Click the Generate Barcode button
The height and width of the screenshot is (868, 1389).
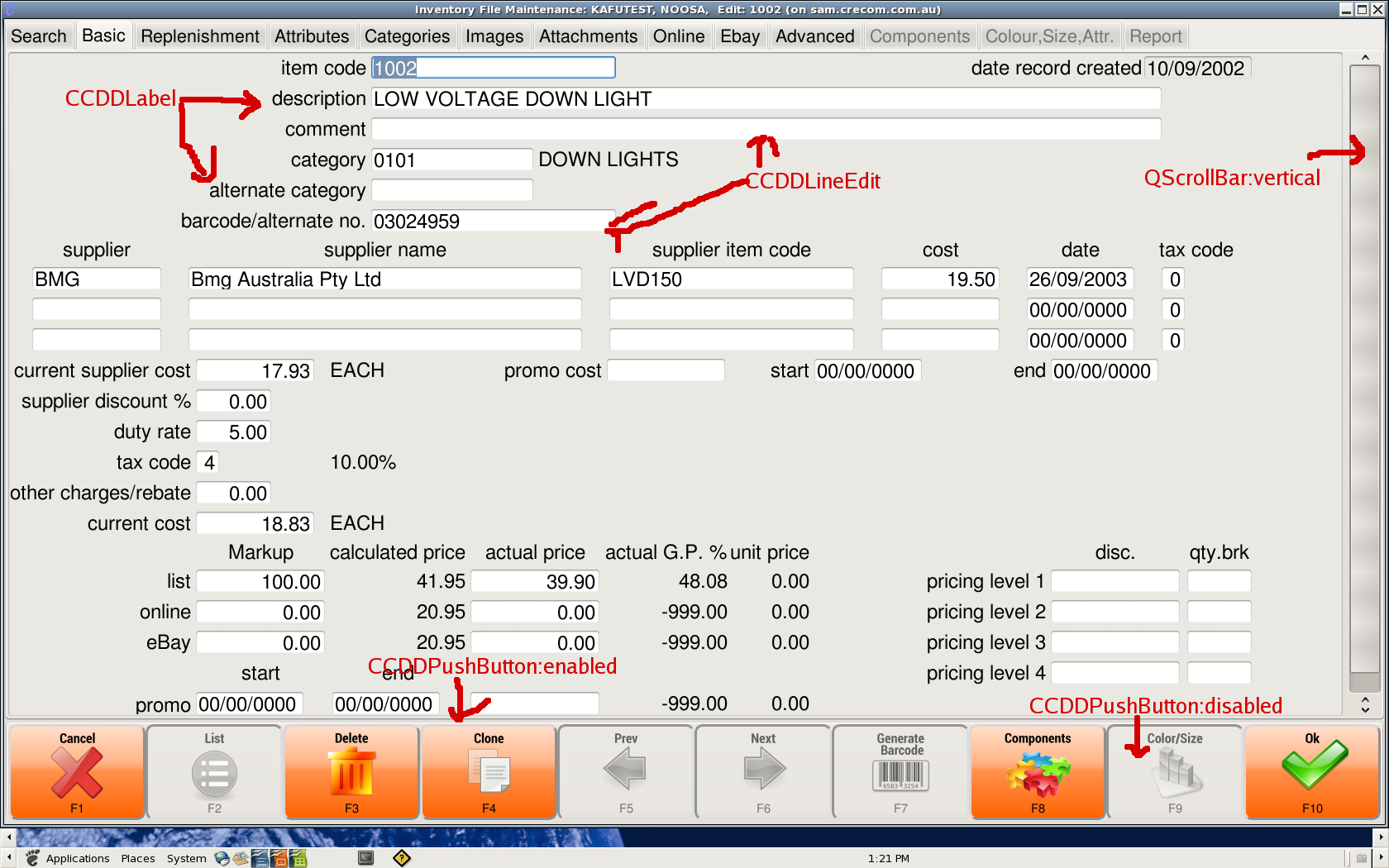[900, 772]
